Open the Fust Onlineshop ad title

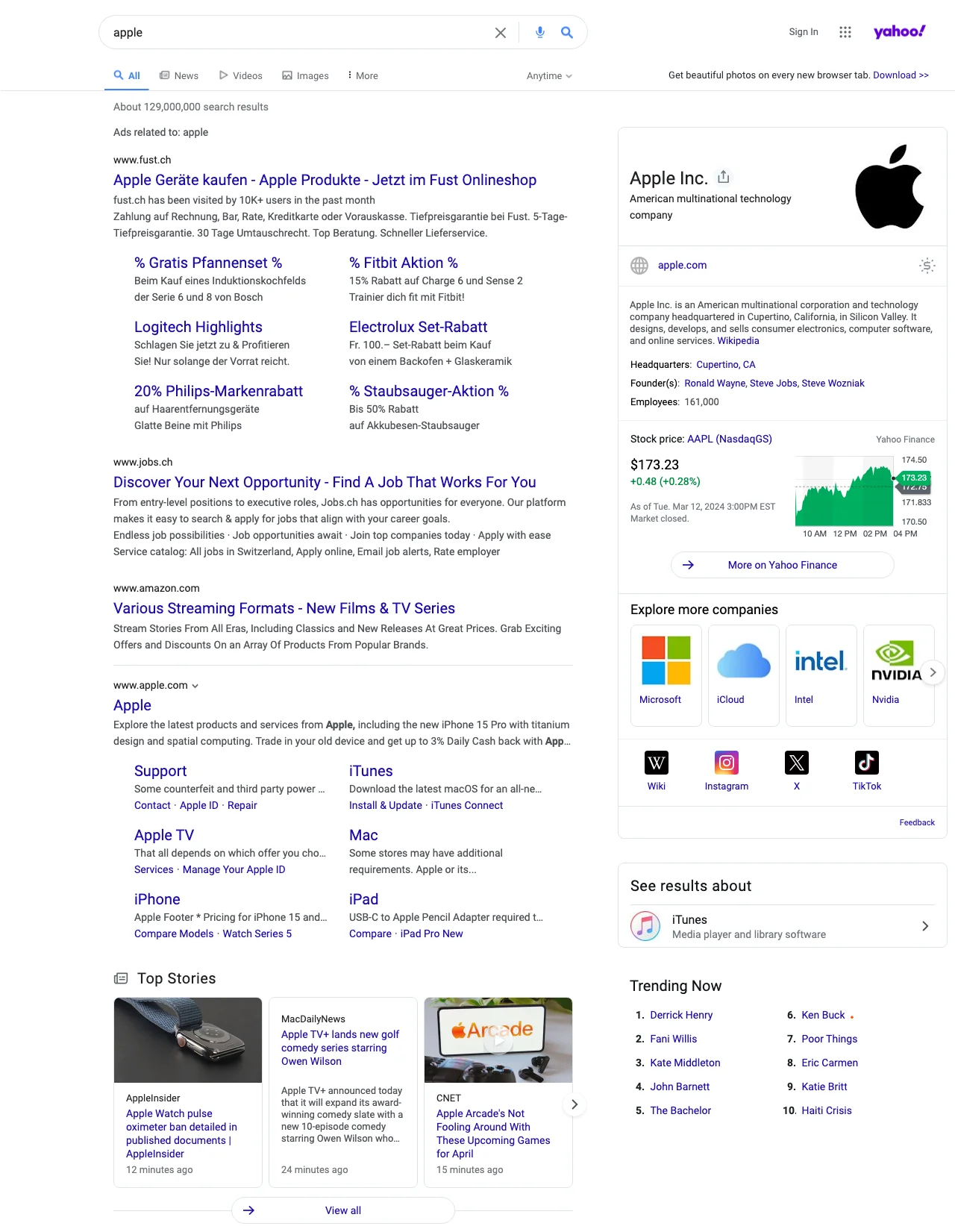(x=325, y=180)
